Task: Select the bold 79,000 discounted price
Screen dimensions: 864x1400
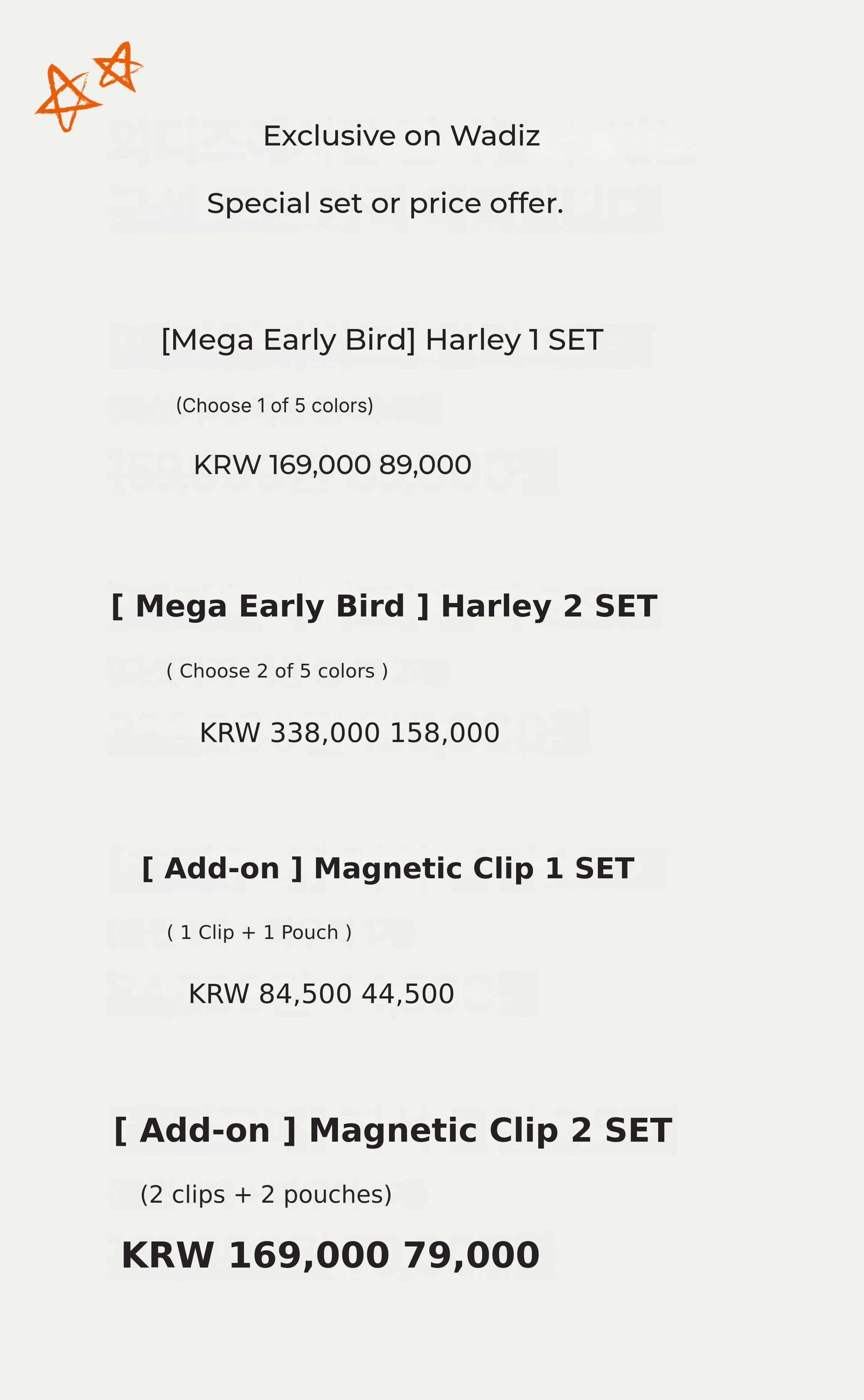Action: pyautogui.click(x=472, y=1256)
